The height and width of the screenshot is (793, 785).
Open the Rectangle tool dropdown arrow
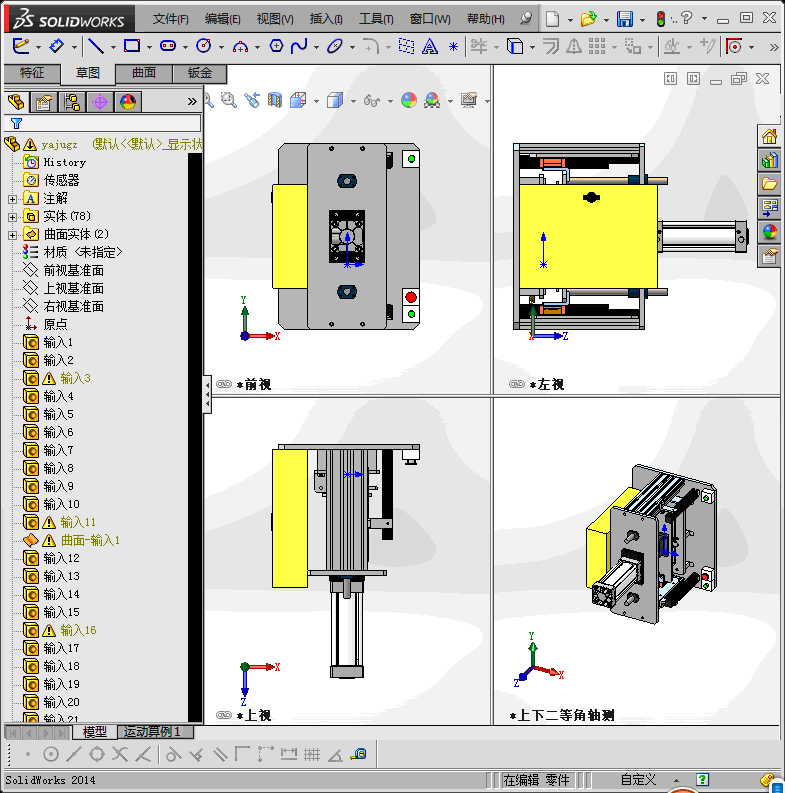tap(149, 48)
